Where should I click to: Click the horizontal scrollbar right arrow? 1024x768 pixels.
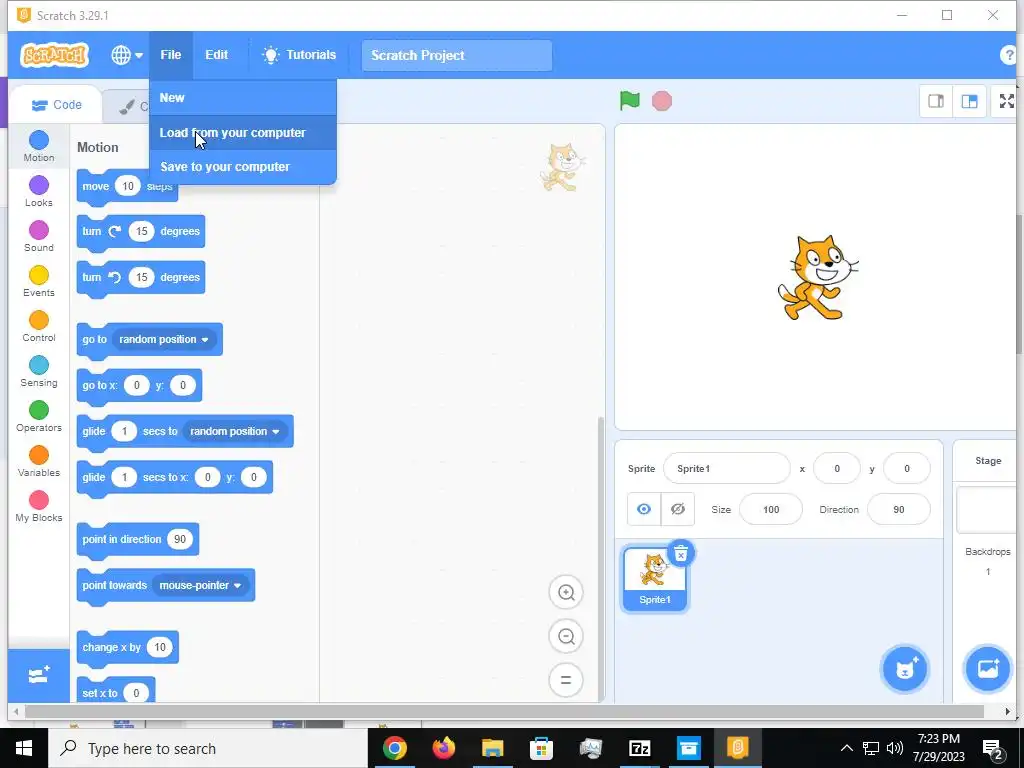point(1007,712)
